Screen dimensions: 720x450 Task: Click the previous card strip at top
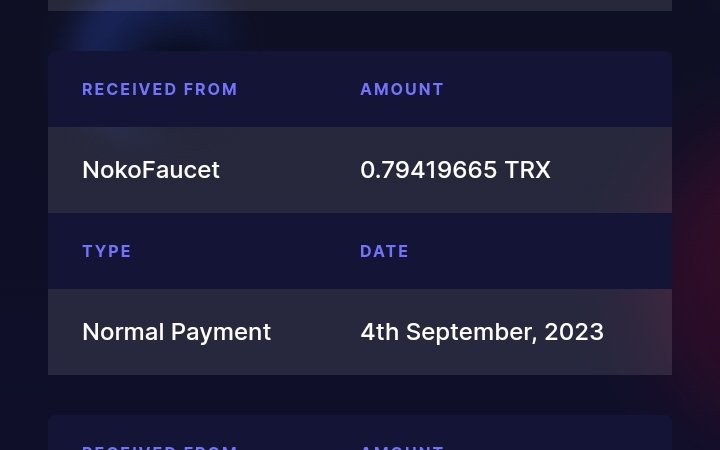coord(360,5)
